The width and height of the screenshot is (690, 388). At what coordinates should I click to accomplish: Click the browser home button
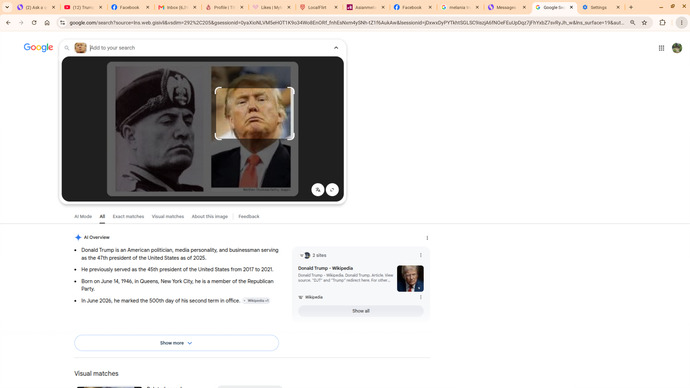tap(47, 22)
